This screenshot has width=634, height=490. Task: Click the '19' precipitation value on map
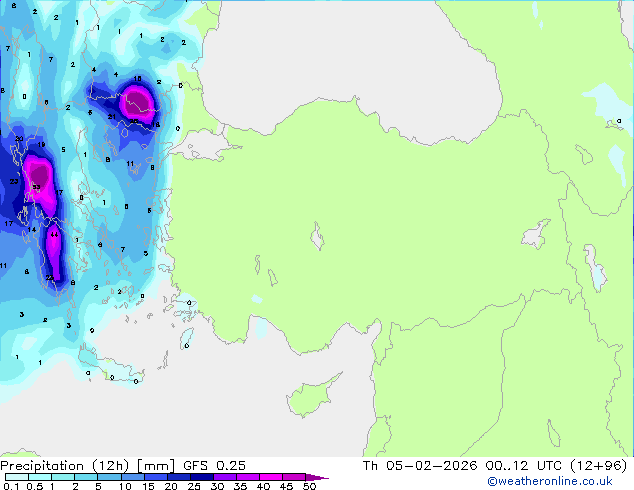pyautogui.click(x=41, y=145)
